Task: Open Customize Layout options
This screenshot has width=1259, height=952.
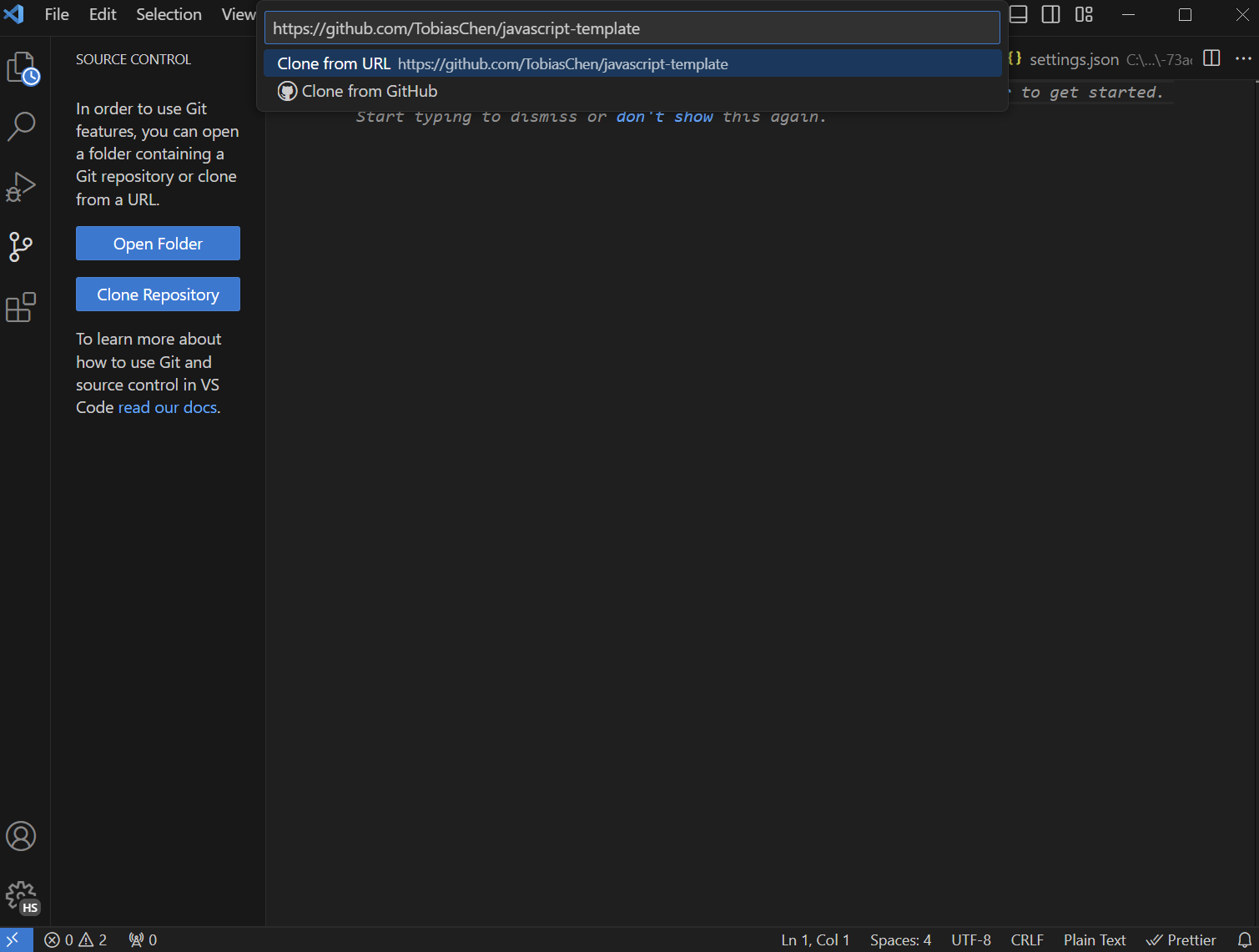Action: click(x=1084, y=14)
